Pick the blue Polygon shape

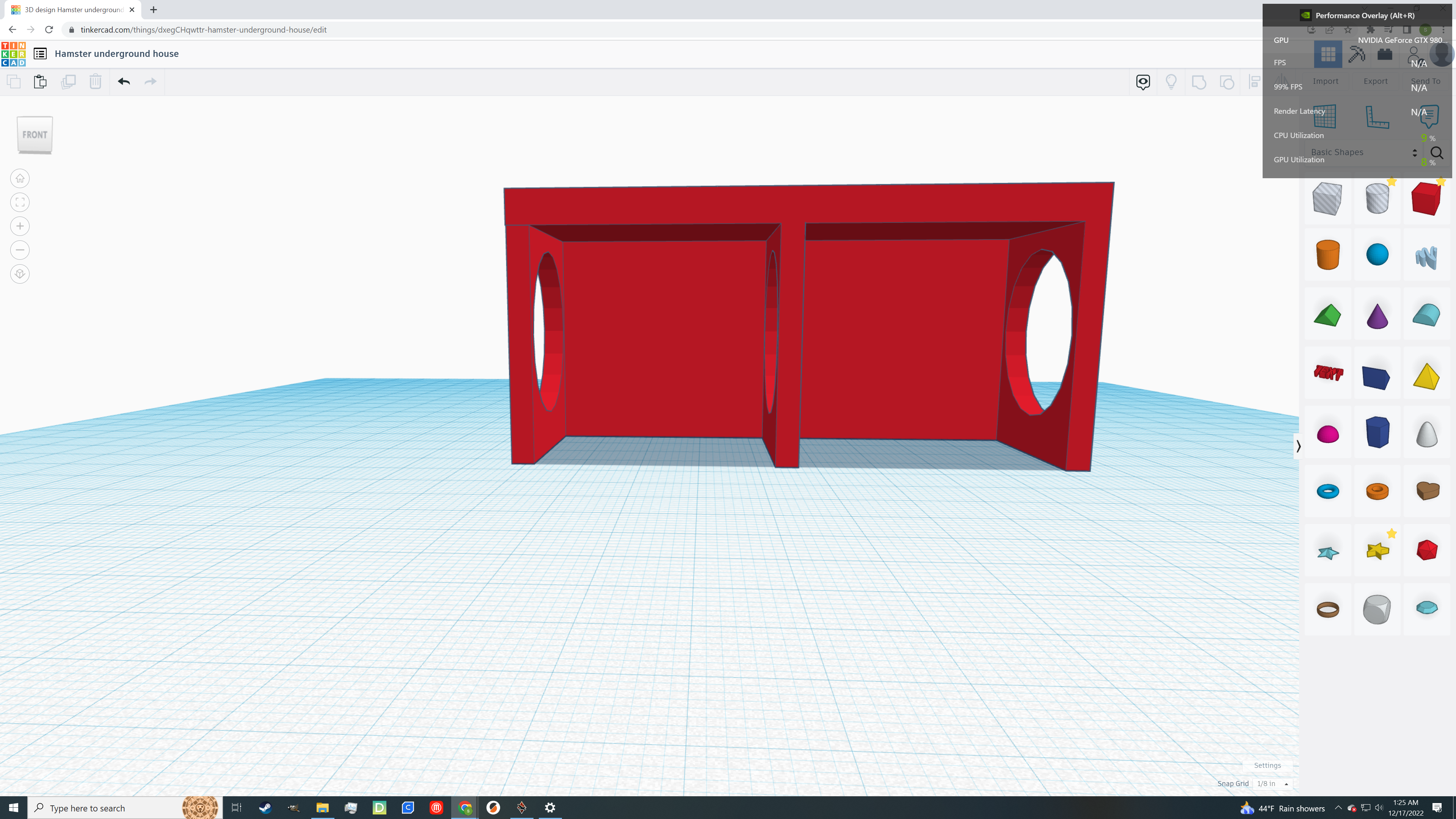(1377, 432)
